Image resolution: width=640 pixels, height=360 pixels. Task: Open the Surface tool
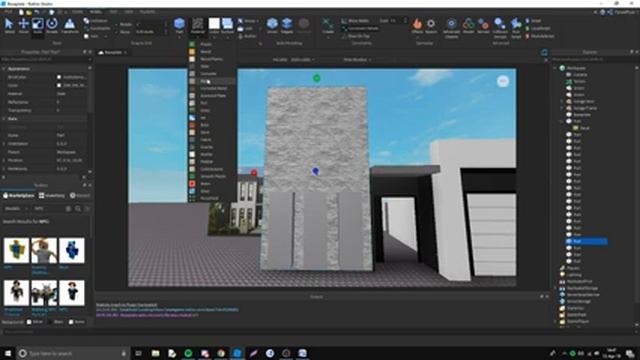(x=227, y=25)
